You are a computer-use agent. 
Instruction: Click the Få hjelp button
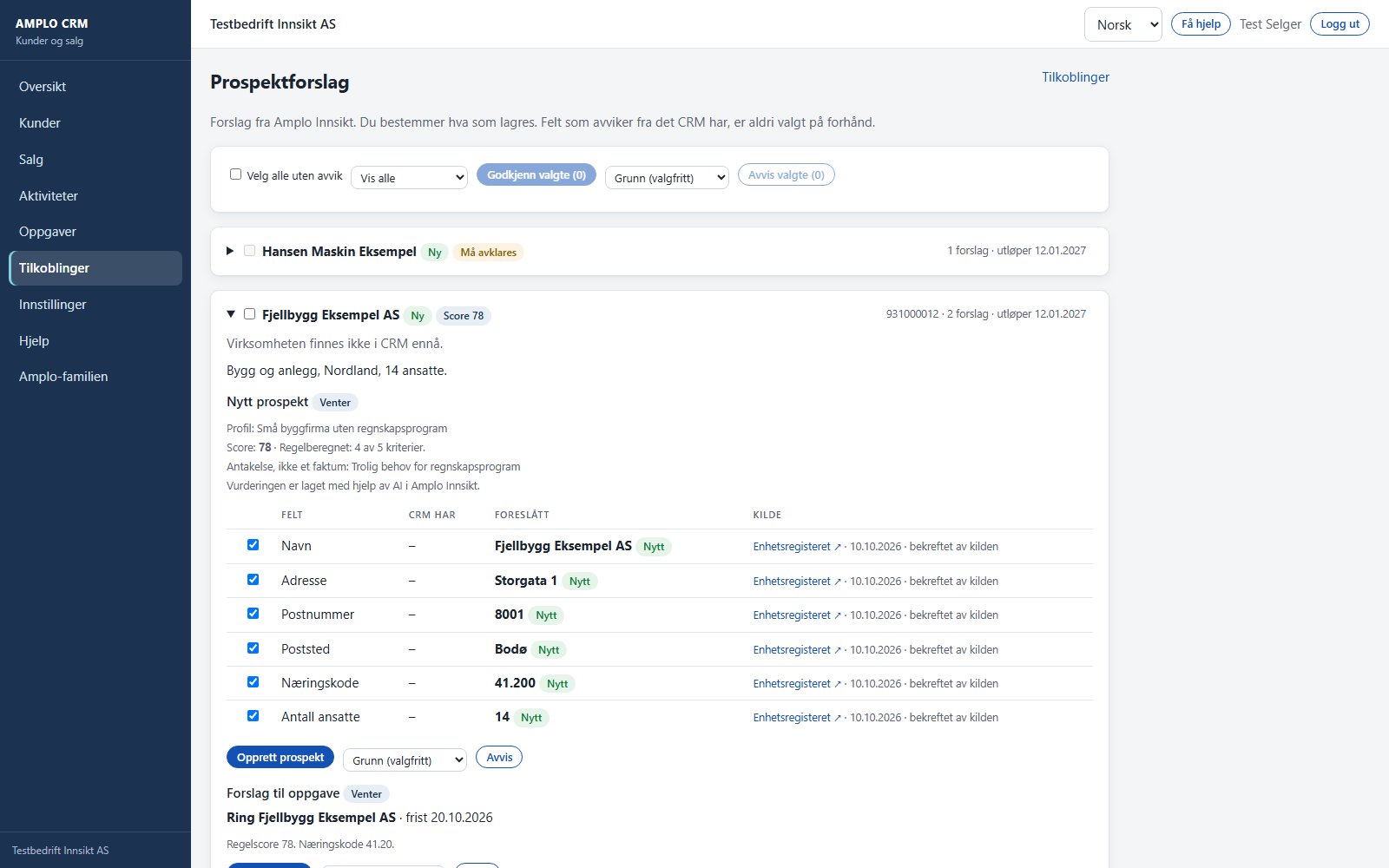point(1201,24)
